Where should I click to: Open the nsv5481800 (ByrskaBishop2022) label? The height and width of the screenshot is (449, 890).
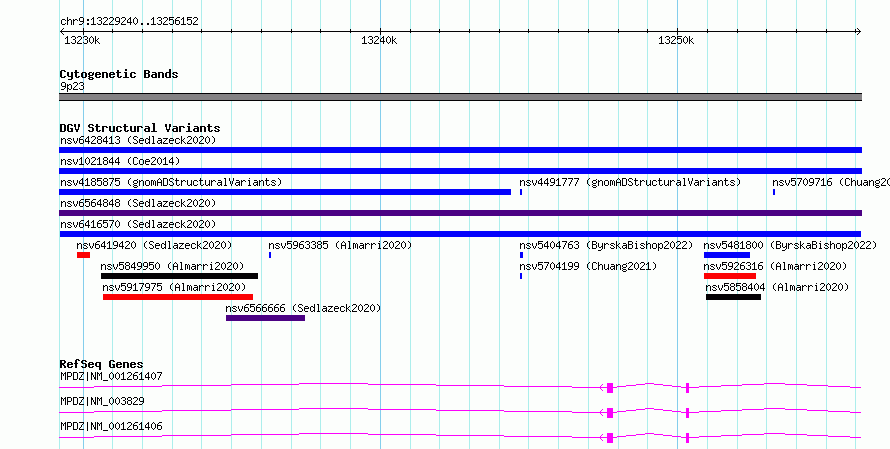(x=790, y=245)
